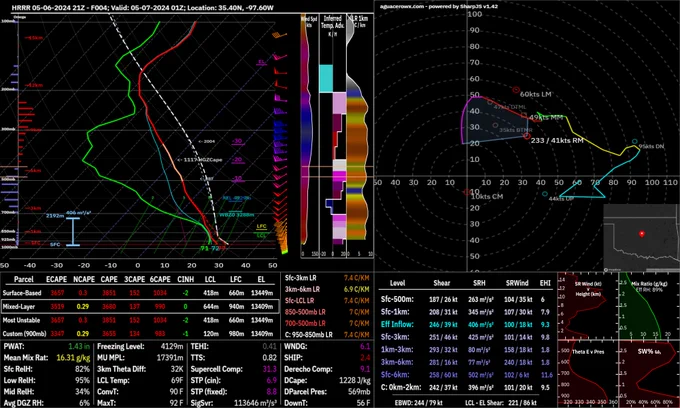
Task: Click the Sfc-6km shear level row
Action: pyautogui.click(x=466, y=375)
